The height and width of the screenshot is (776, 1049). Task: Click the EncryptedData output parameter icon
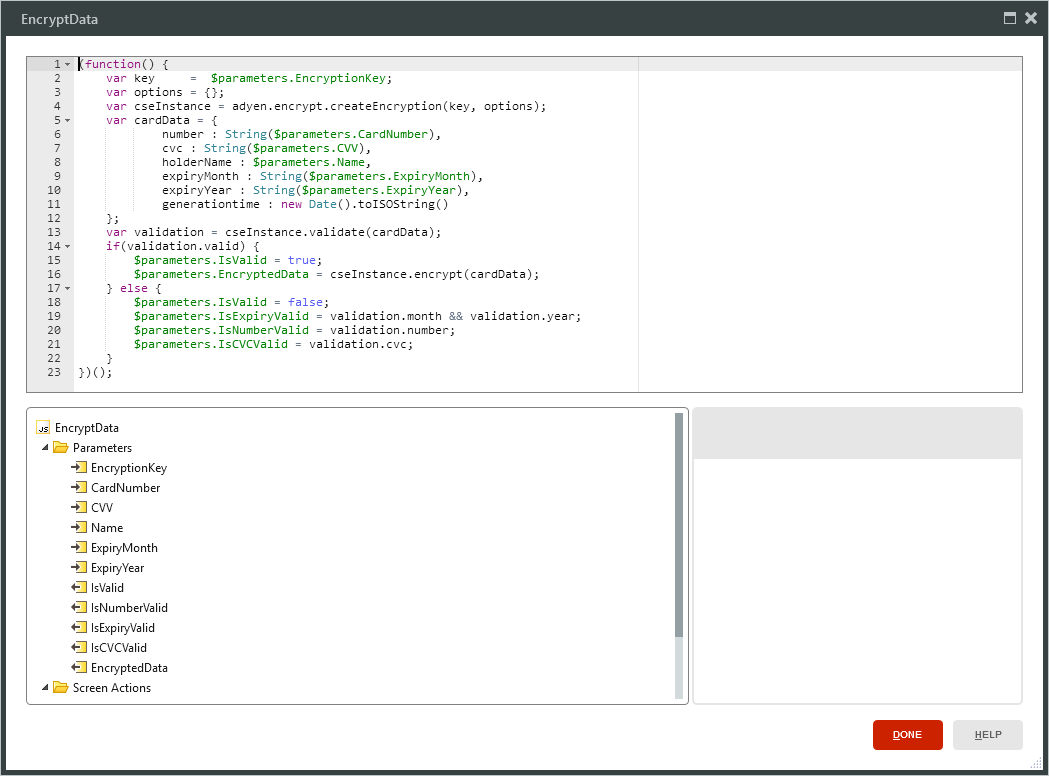[x=79, y=668]
